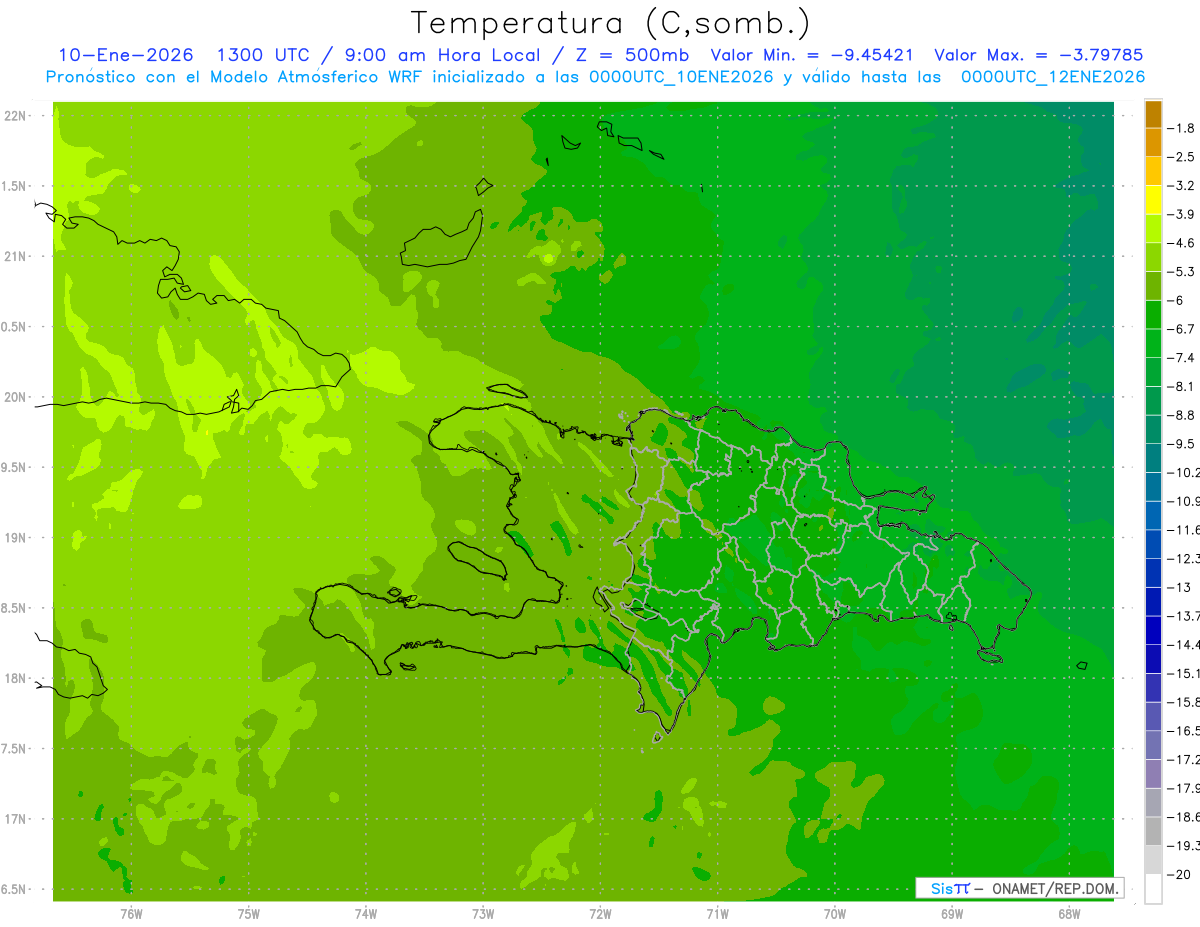Screen dimensions: 1200x927
Task: Click the "71W" longitude axis label
Action: [717, 915]
